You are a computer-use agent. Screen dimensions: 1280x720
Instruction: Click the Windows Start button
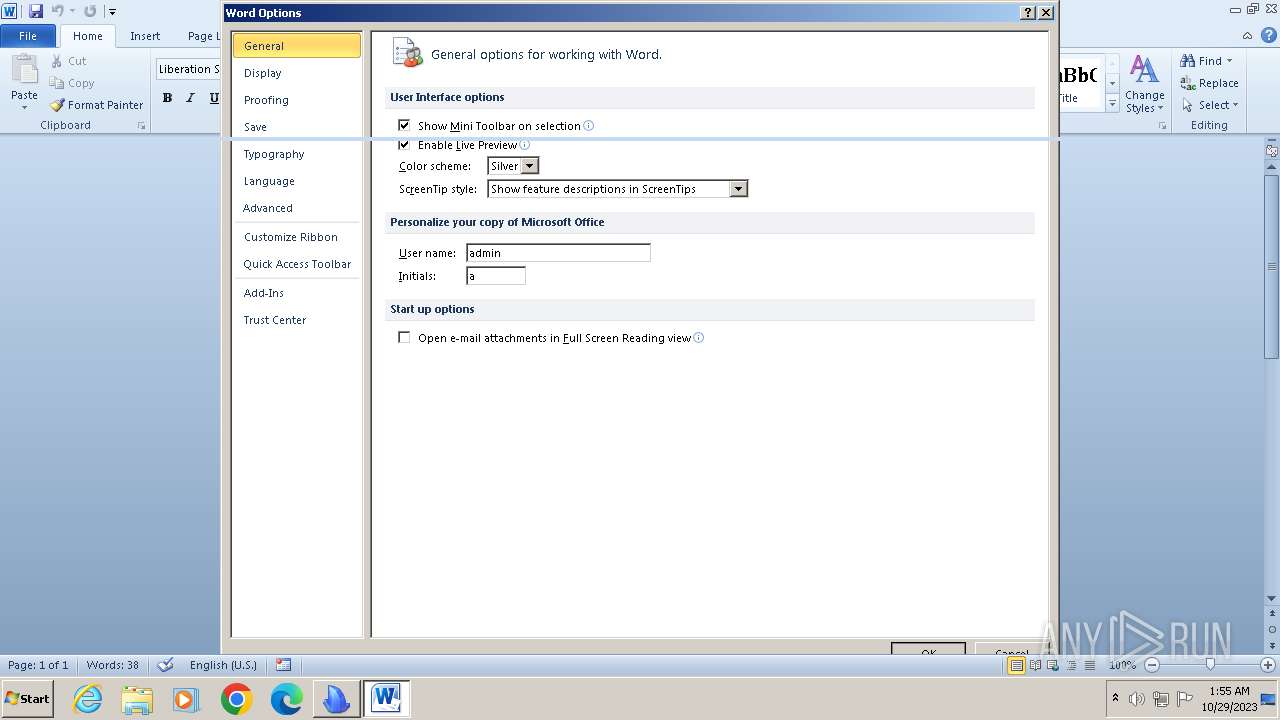coord(28,699)
